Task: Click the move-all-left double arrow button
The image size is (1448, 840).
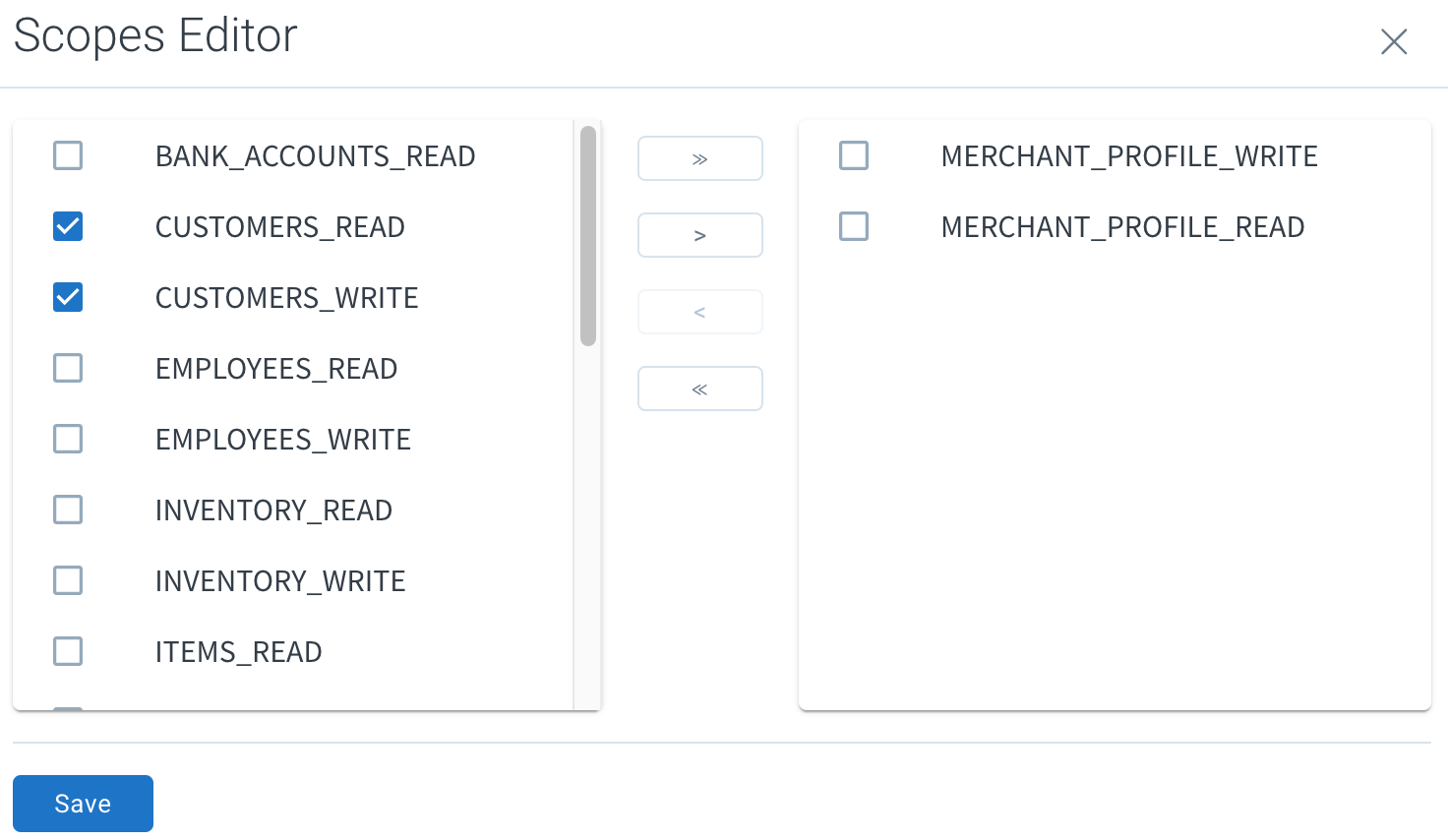Action: (x=699, y=389)
